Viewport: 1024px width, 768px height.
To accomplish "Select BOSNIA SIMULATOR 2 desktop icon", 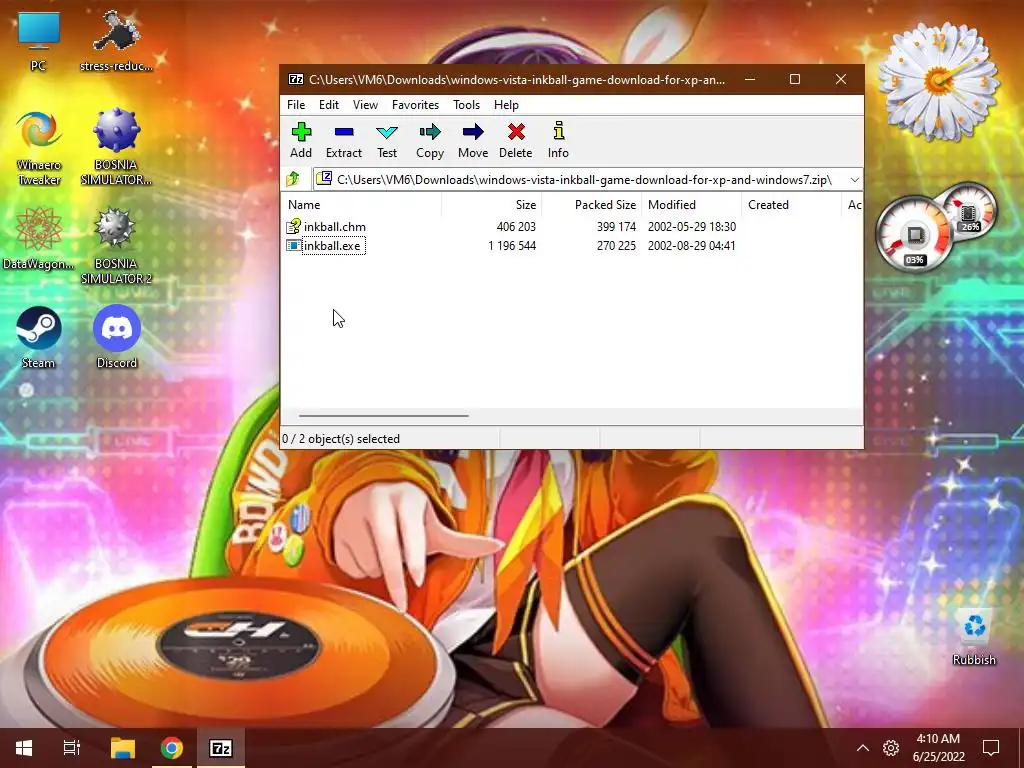I will coord(116,247).
